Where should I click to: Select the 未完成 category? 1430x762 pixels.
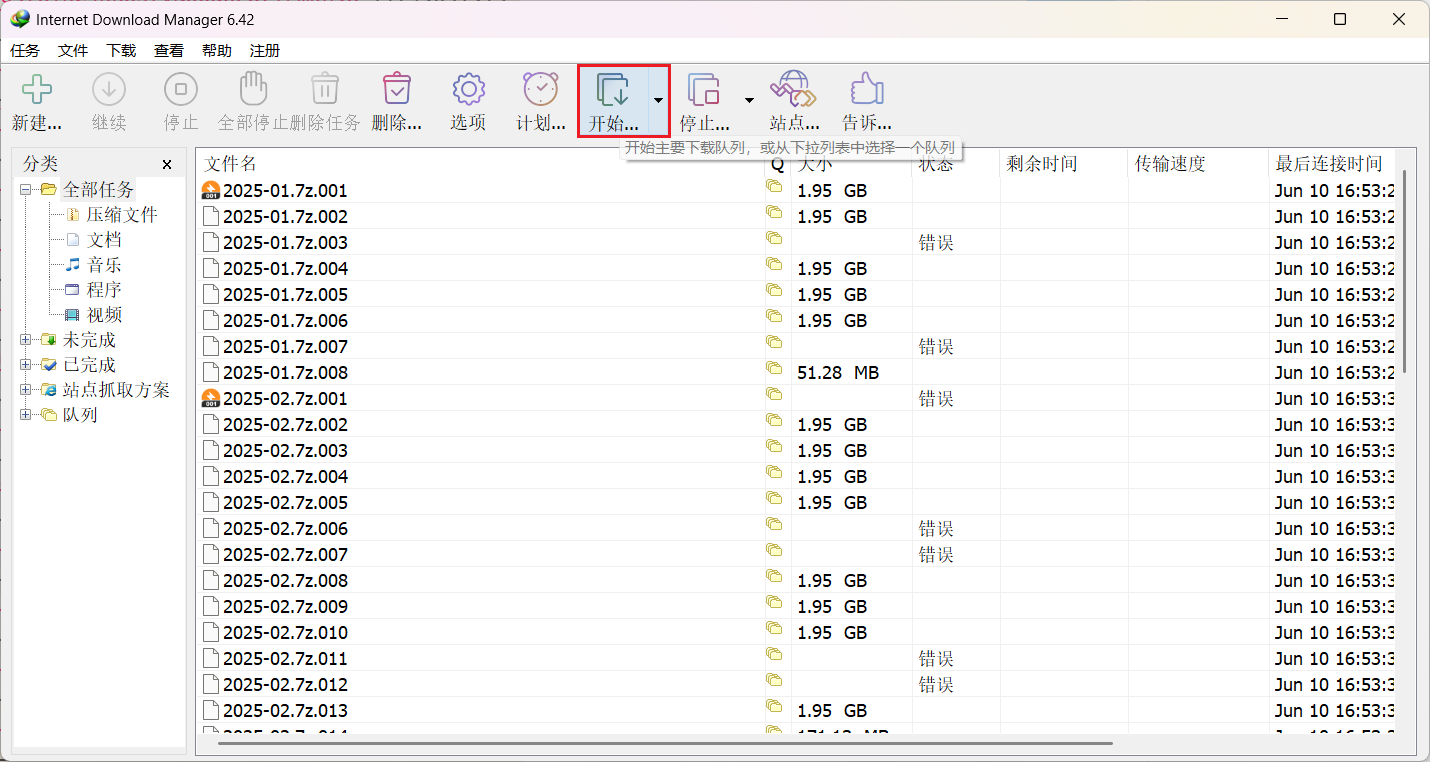[89, 340]
